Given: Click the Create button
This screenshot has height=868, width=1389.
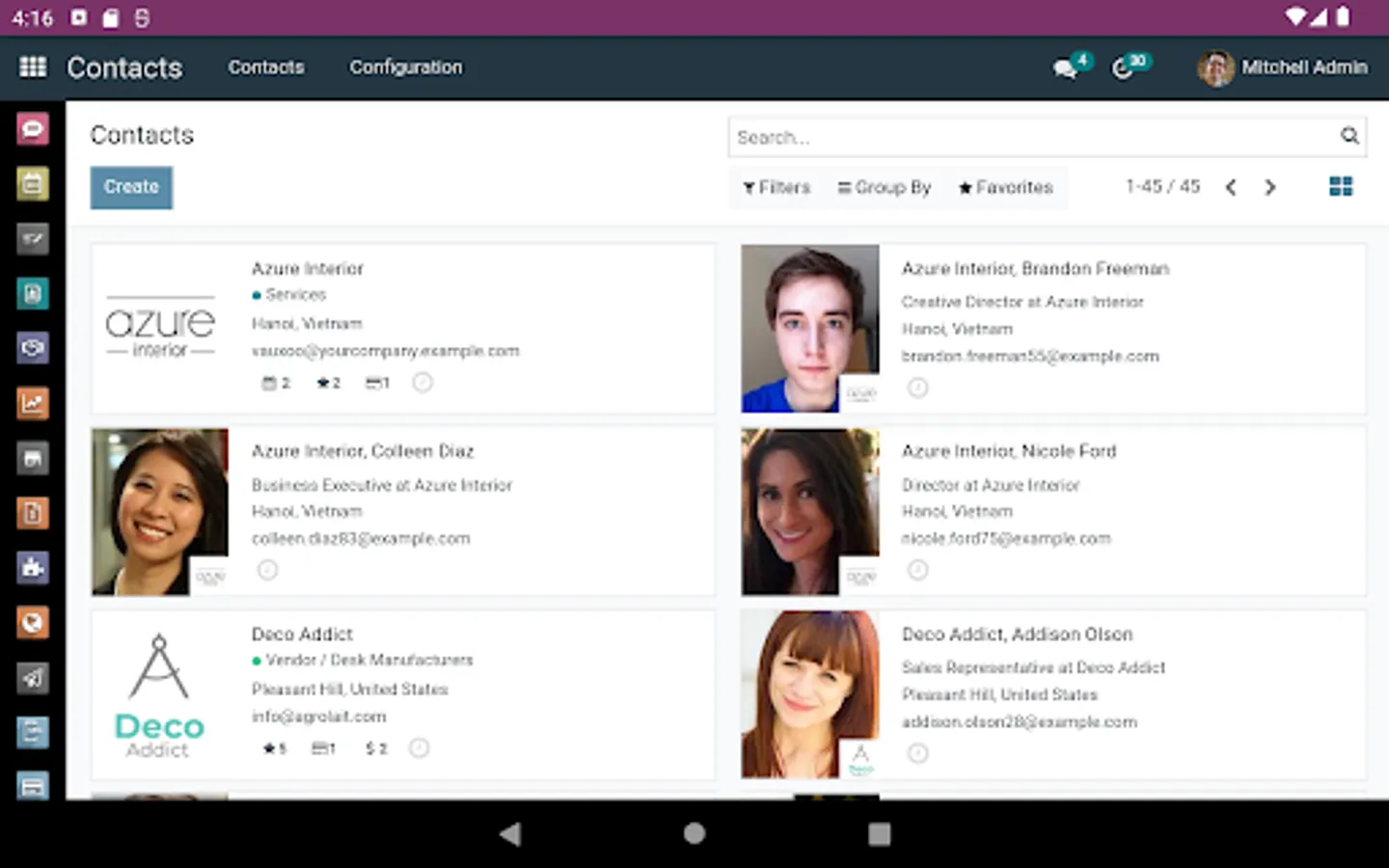Looking at the screenshot, I should tap(131, 187).
